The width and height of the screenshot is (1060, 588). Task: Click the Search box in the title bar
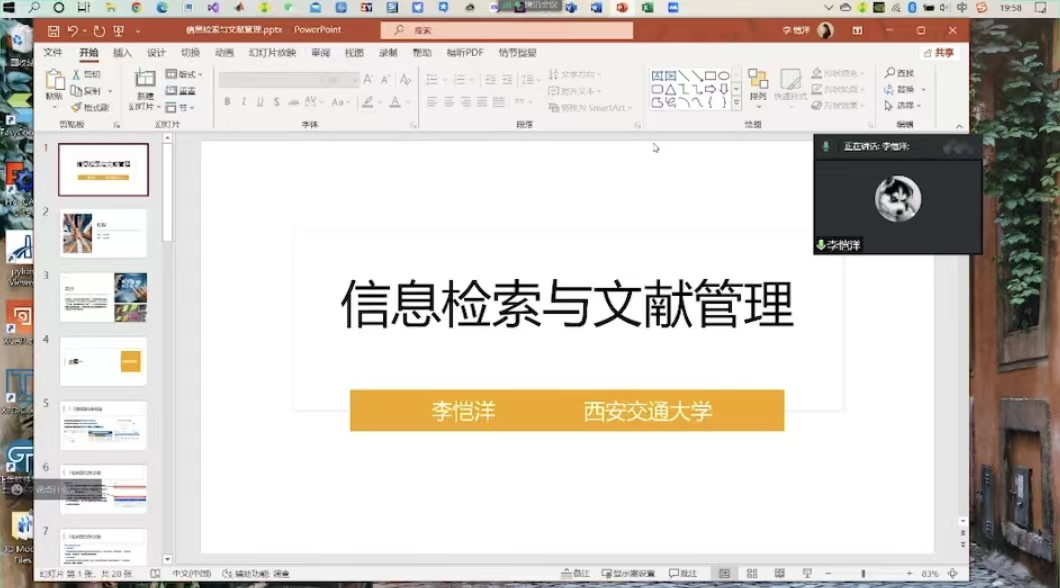point(507,30)
